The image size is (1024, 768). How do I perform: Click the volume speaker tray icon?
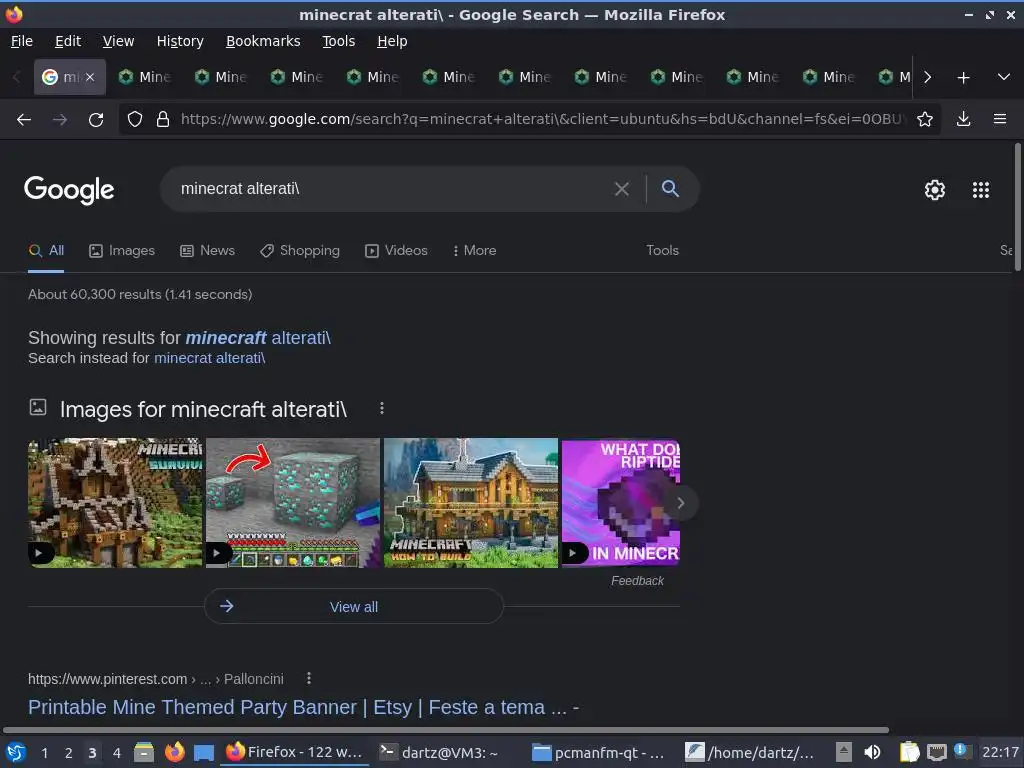[872, 752]
